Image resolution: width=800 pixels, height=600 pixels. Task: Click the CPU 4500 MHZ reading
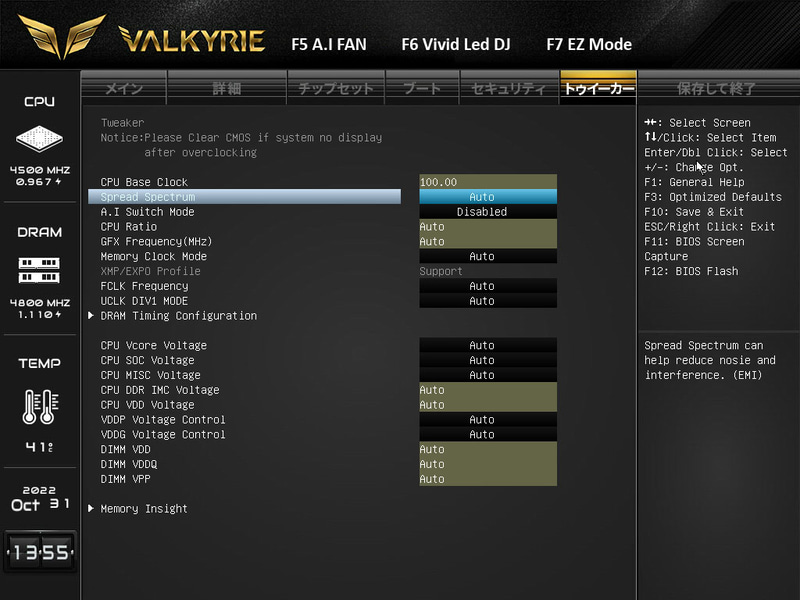pyautogui.click(x=40, y=170)
